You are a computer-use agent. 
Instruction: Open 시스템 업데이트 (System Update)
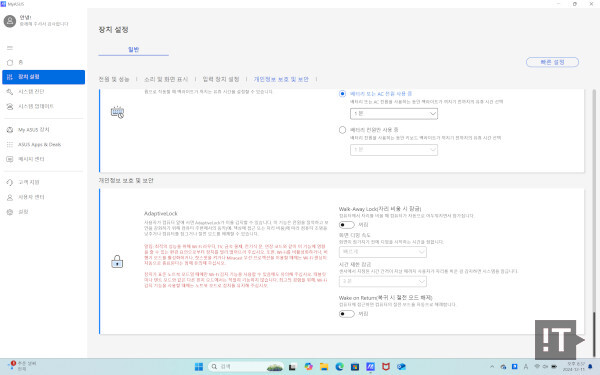[43, 106]
